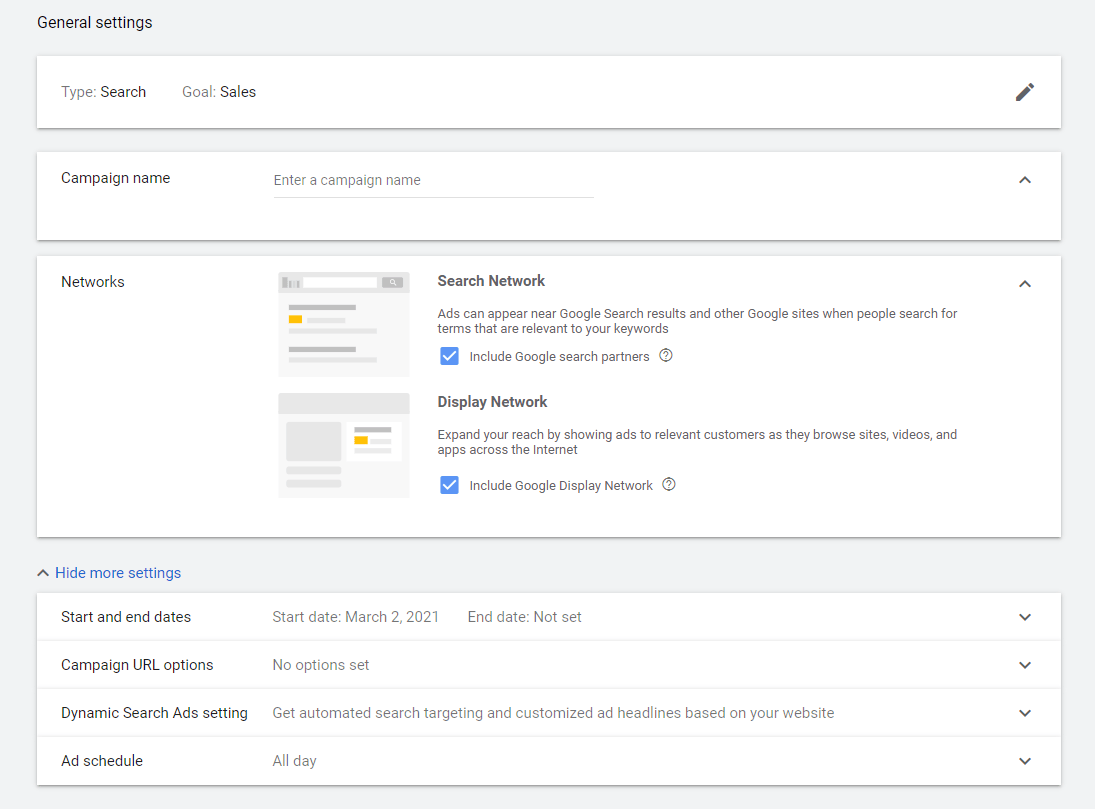This screenshot has height=809, width=1095.
Task: Click Start date: March 2, 2021 text
Action: tap(355, 617)
